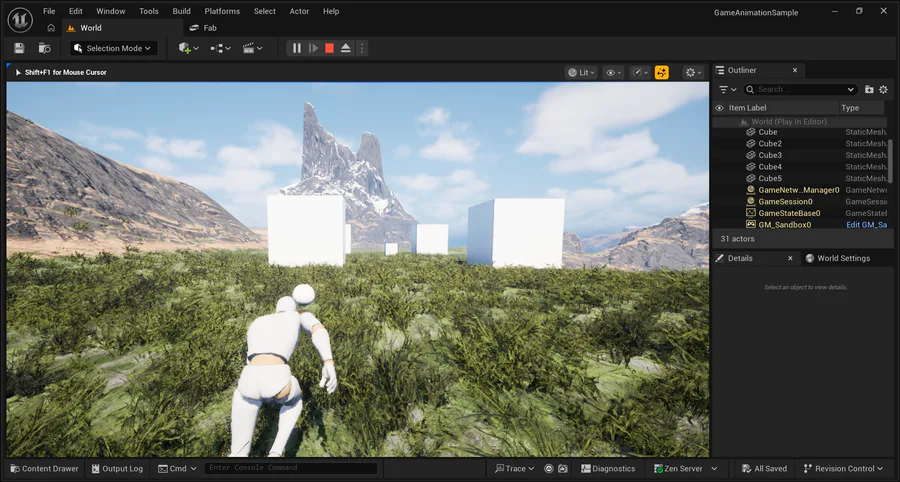The image size is (900, 482).
Task: Click the home icon beside World tab
Action: point(51,28)
